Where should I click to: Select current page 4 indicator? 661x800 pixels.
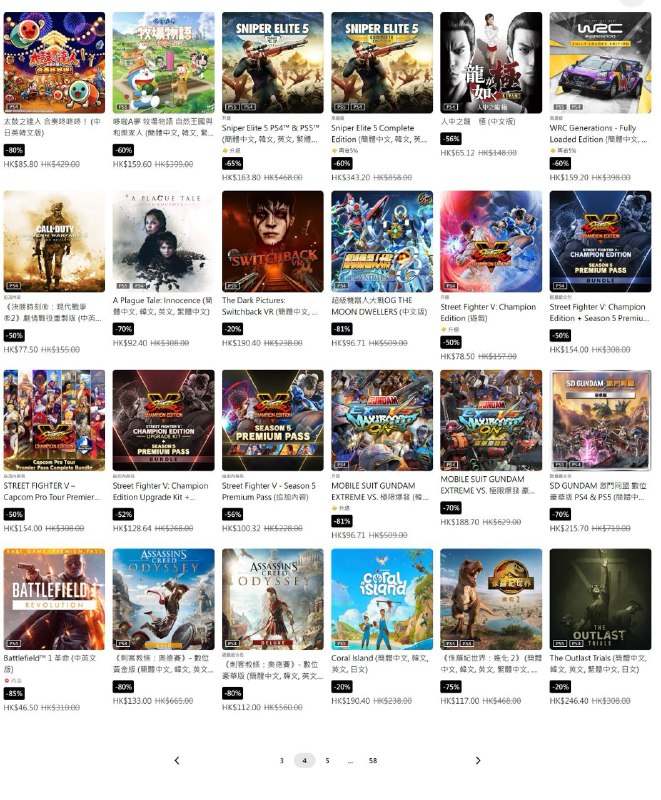click(304, 760)
